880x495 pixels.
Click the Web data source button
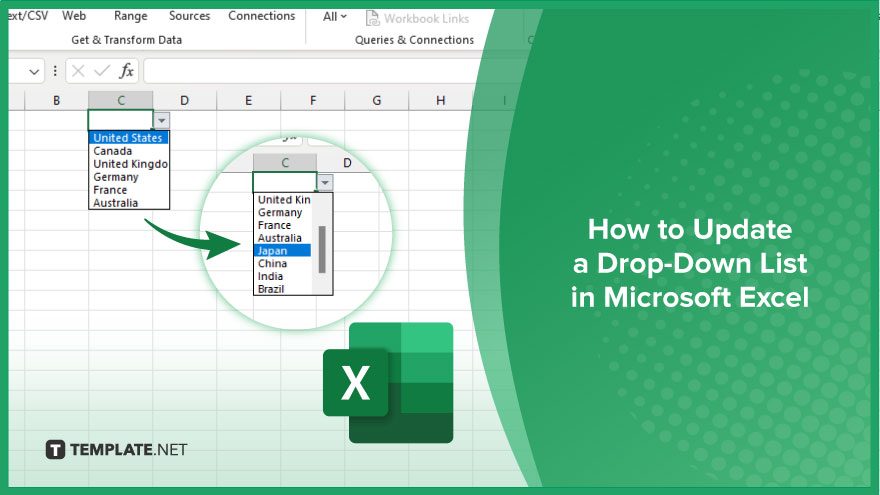74,16
